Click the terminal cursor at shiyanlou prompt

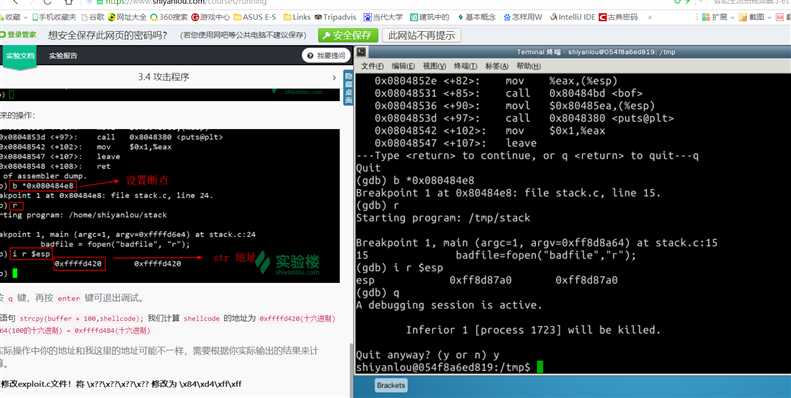coord(540,367)
